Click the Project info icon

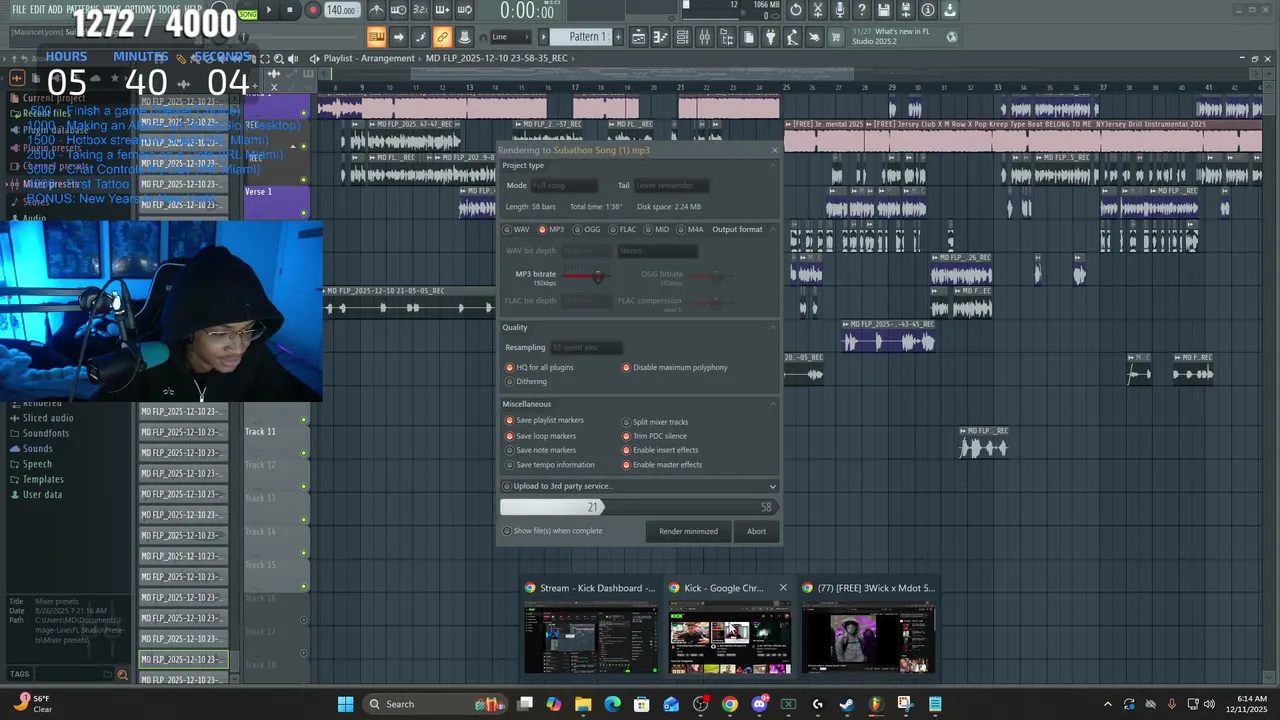[x=928, y=10]
